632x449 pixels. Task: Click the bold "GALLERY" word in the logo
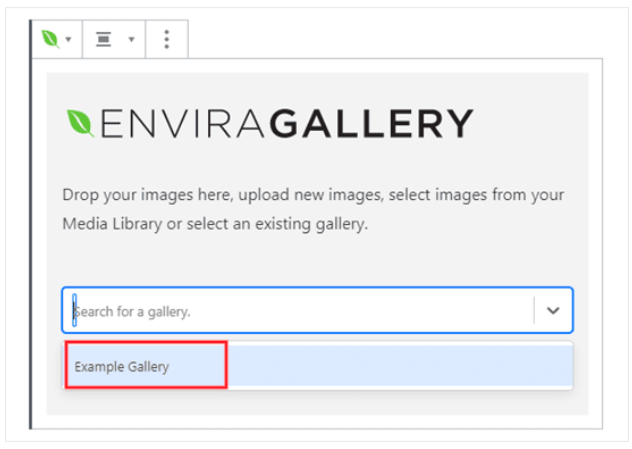[x=371, y=123]
